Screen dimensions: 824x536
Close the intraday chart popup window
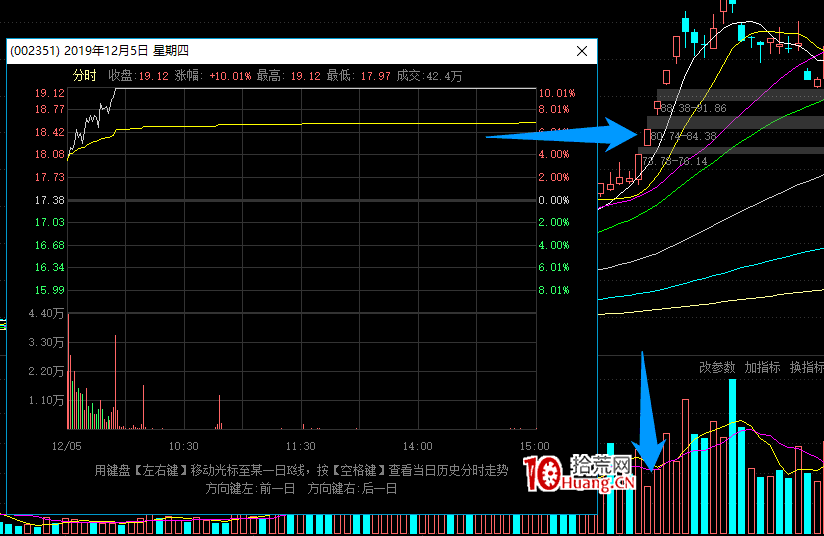[582, 50]
